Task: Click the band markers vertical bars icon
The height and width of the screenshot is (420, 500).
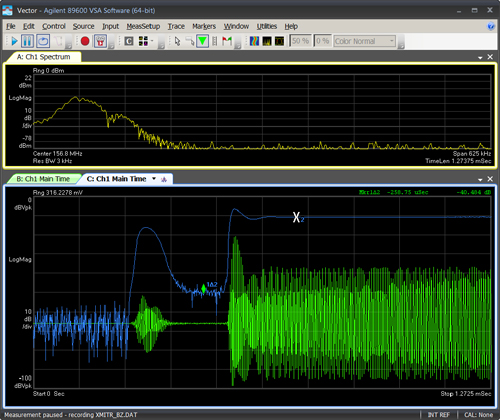Action: coord(215,41)
